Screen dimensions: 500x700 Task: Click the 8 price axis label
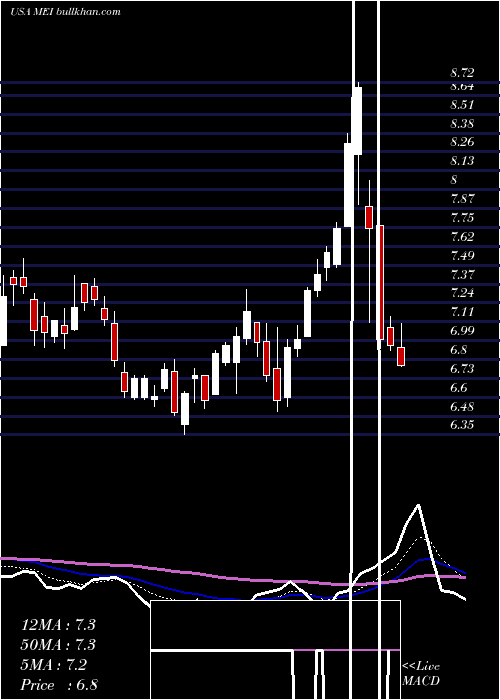pos(454,180)
